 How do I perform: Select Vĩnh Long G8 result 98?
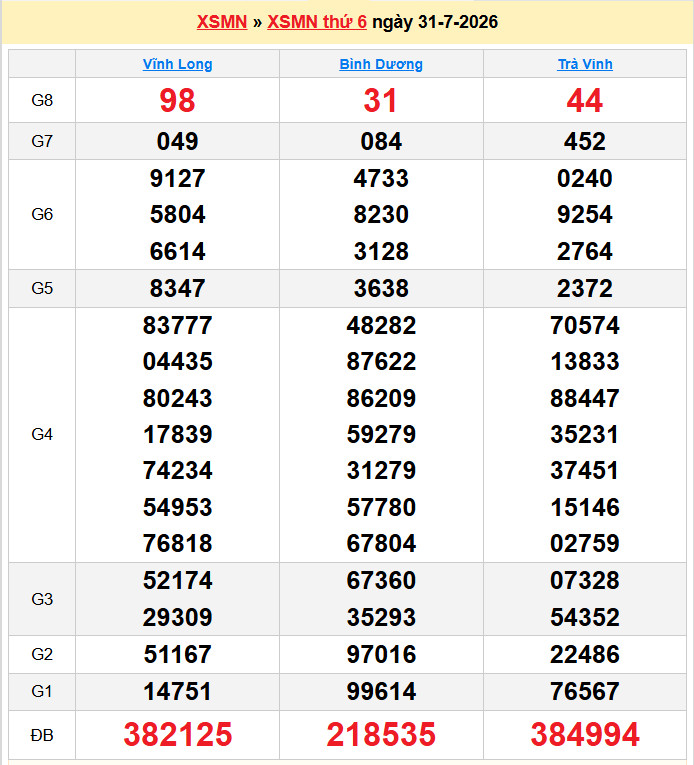click(x=177, y=101)
